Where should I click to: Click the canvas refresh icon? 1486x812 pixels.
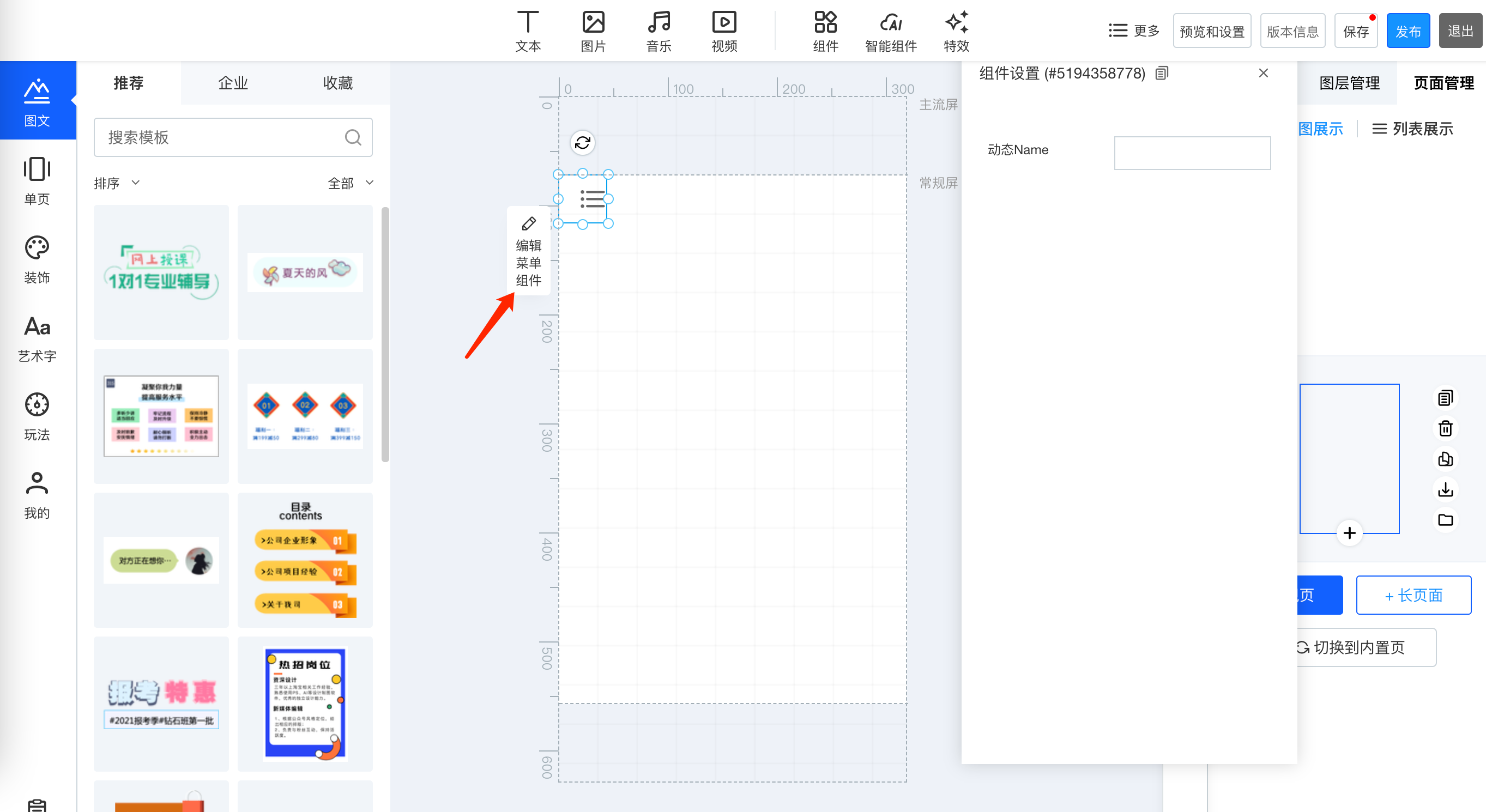pos(583,142)
